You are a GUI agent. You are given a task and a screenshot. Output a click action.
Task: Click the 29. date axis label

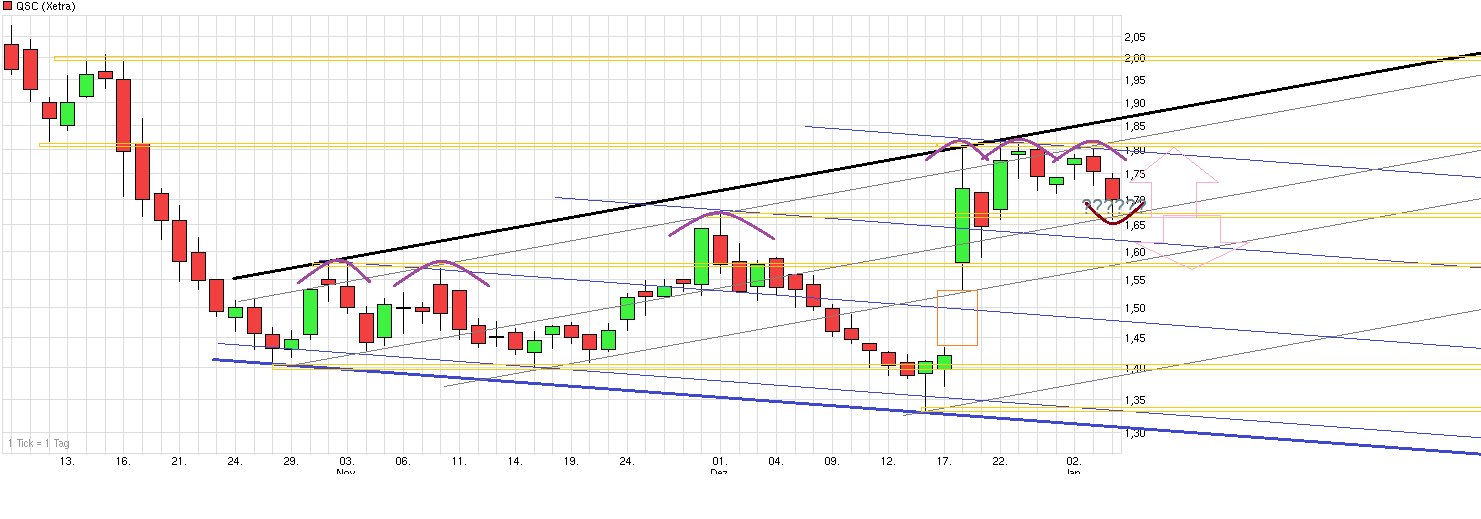[290, 462]
